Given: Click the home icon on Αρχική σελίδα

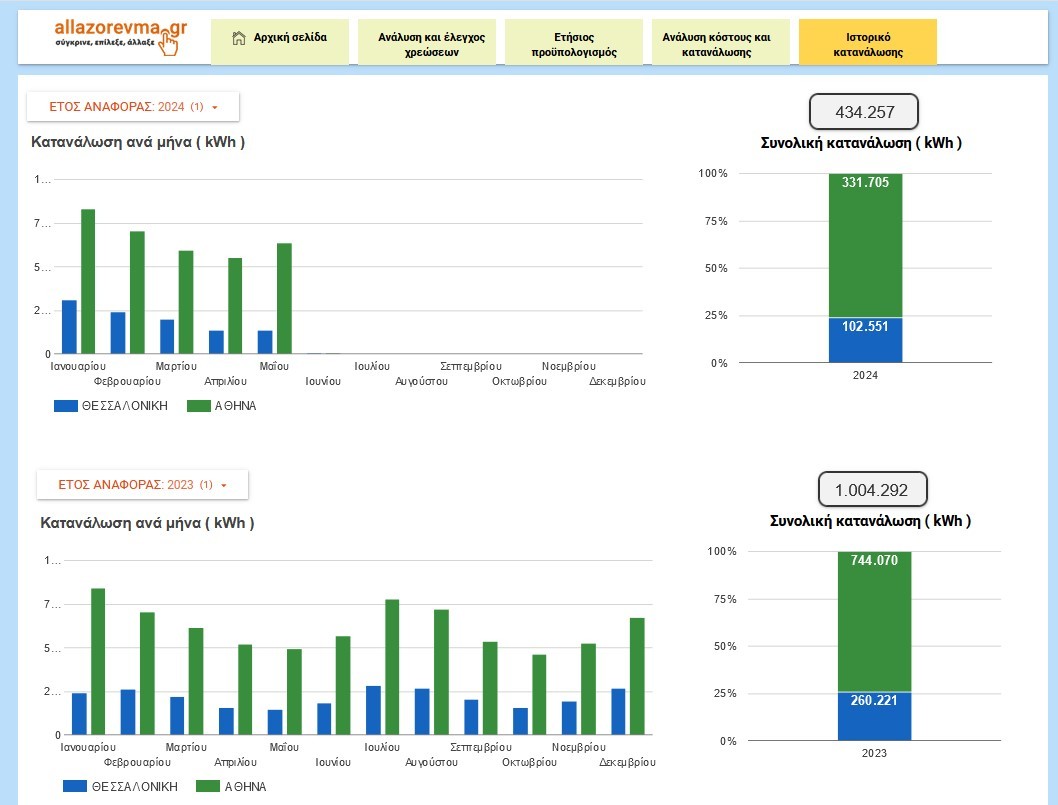Looking at the screenshot, I should coord(238,39).
